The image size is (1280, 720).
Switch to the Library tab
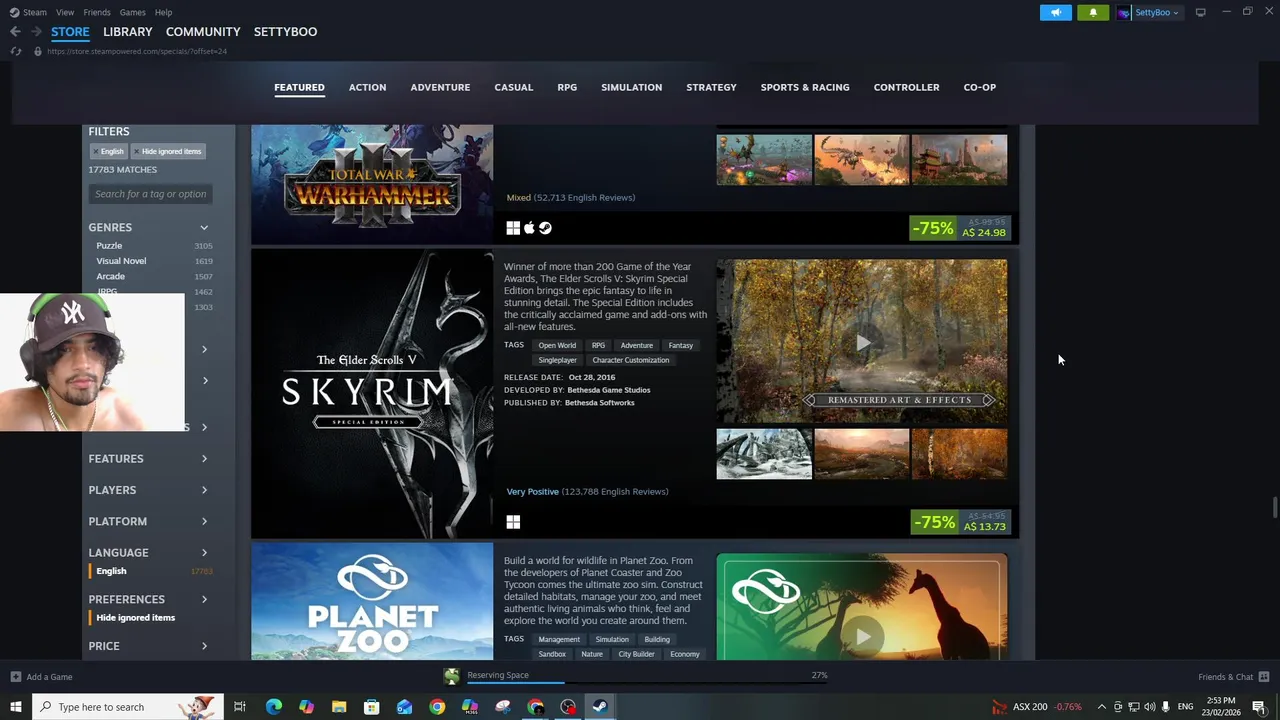(x=128, y=32)
